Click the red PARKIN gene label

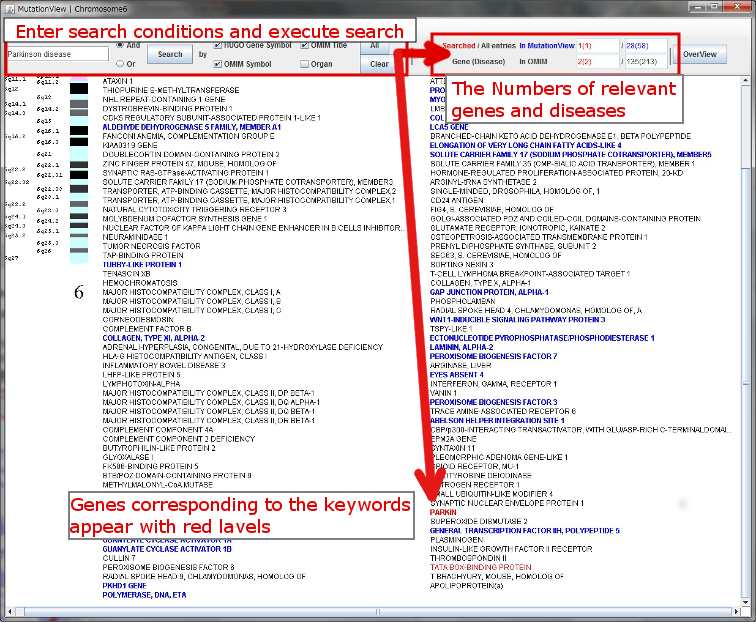pyautogui.click(x=443, y=510)
